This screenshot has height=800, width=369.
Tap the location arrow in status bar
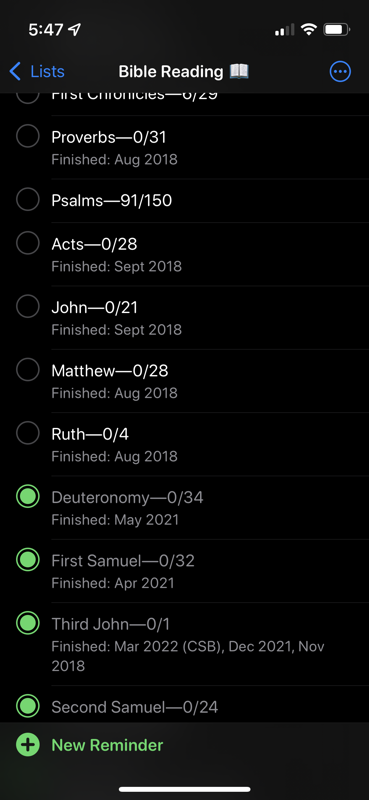pos(75,30)
